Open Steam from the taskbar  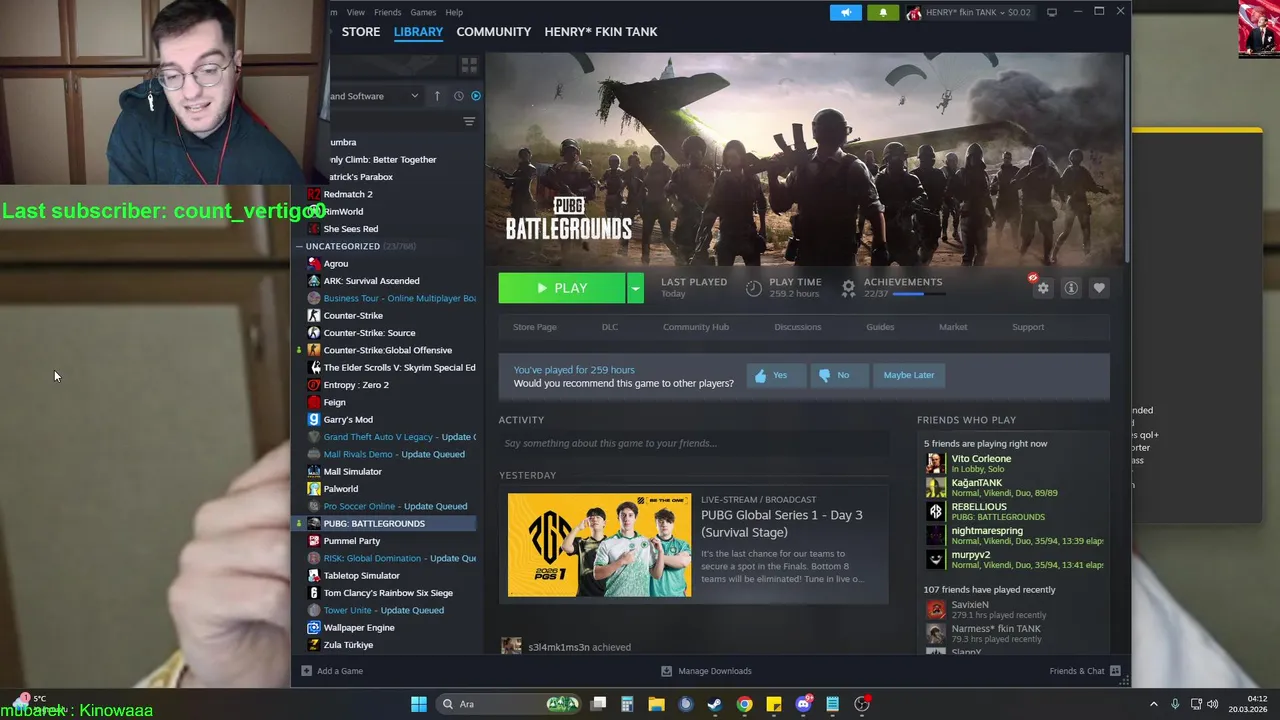(714, 704)
